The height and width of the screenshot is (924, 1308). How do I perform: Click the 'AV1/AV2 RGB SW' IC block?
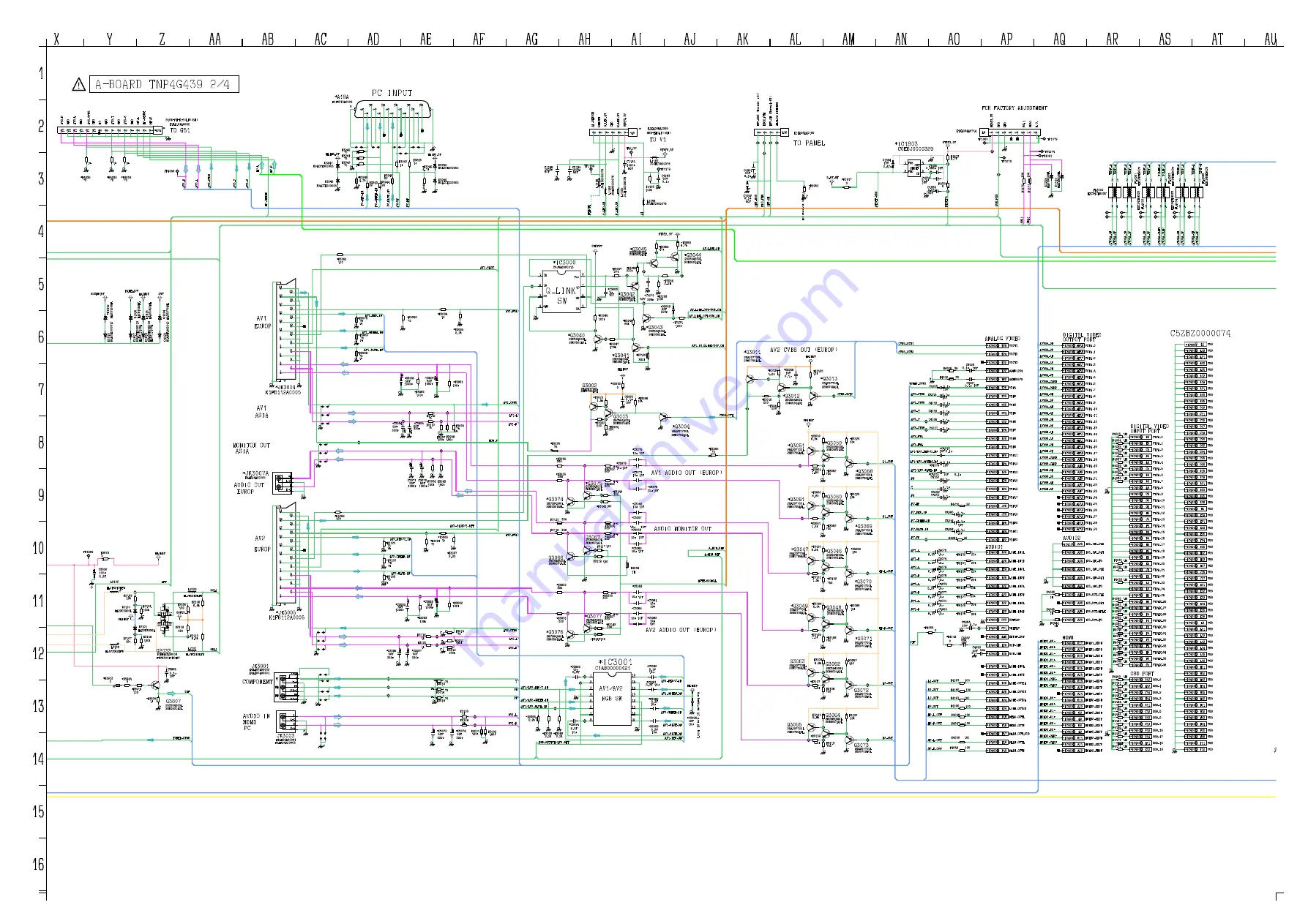(x=611, y=699)
